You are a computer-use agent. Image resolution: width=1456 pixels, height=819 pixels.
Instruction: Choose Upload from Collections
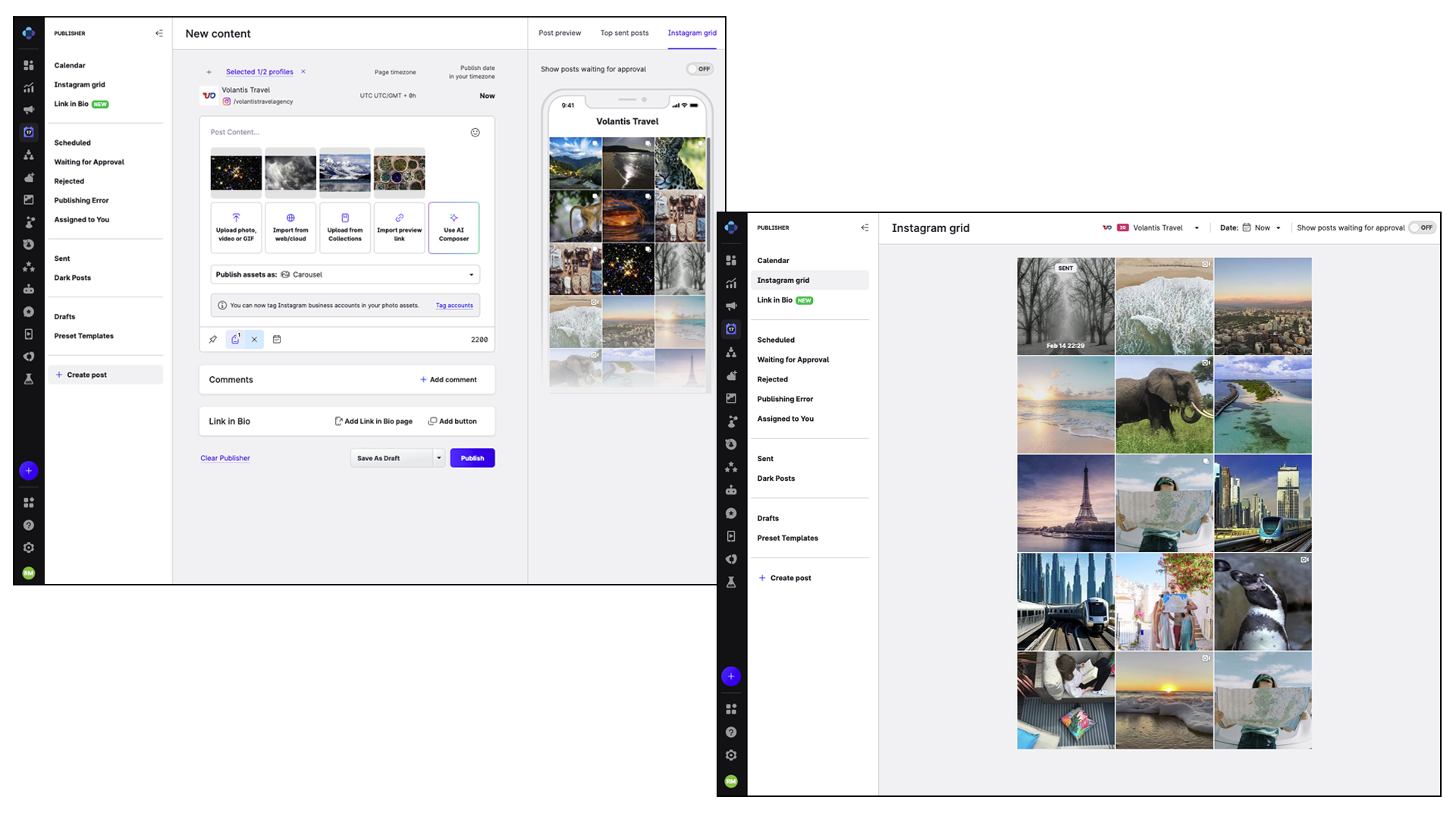point(344,227)
